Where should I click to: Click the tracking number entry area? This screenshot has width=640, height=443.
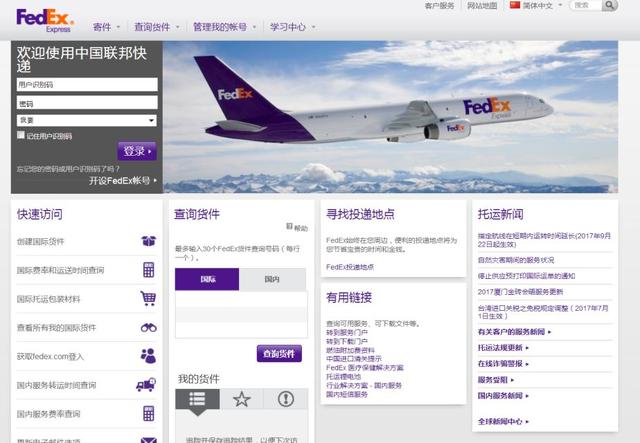(x=241, y=314)
